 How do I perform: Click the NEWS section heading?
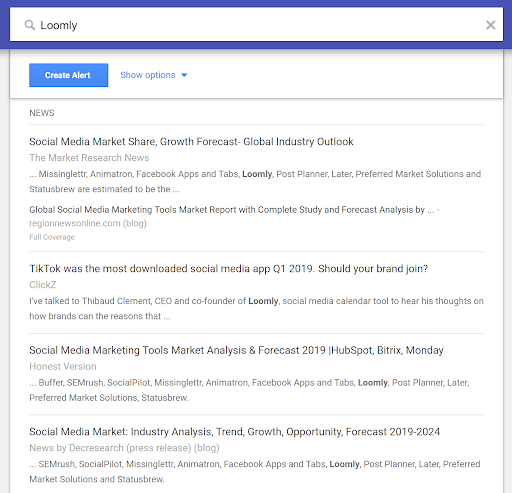[x=42, y=113]
